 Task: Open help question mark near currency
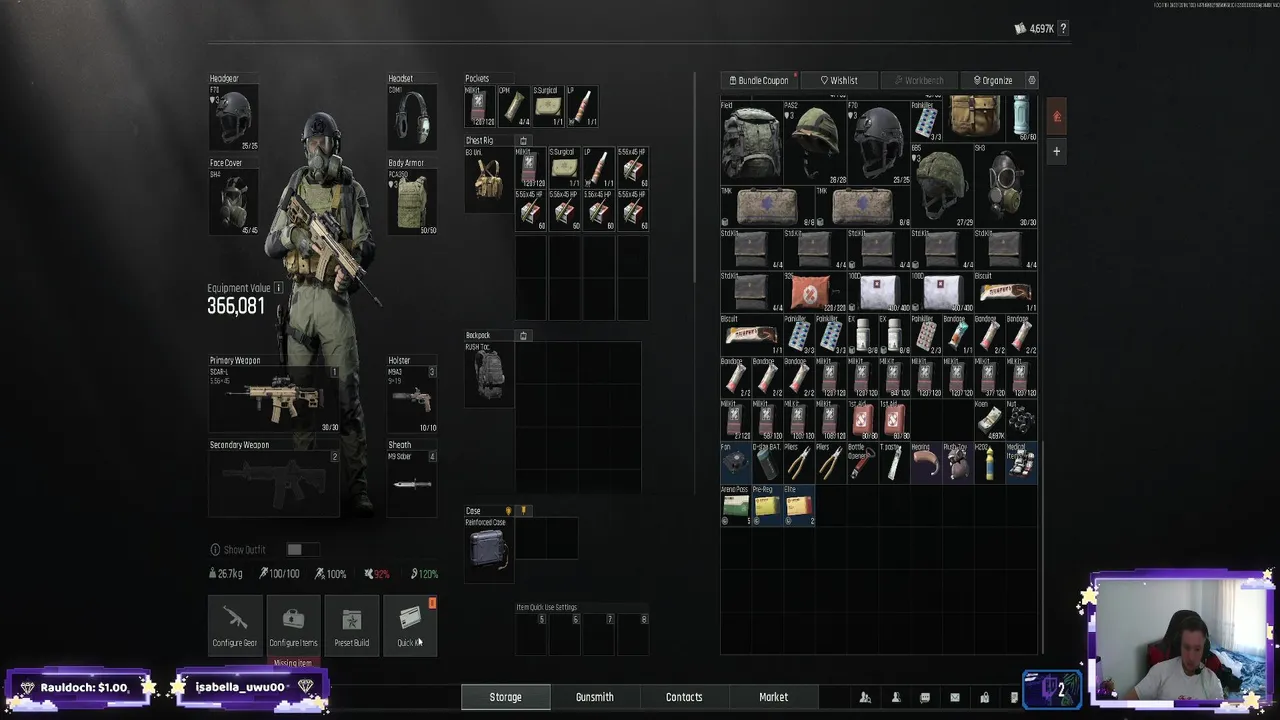[1063, 29]
